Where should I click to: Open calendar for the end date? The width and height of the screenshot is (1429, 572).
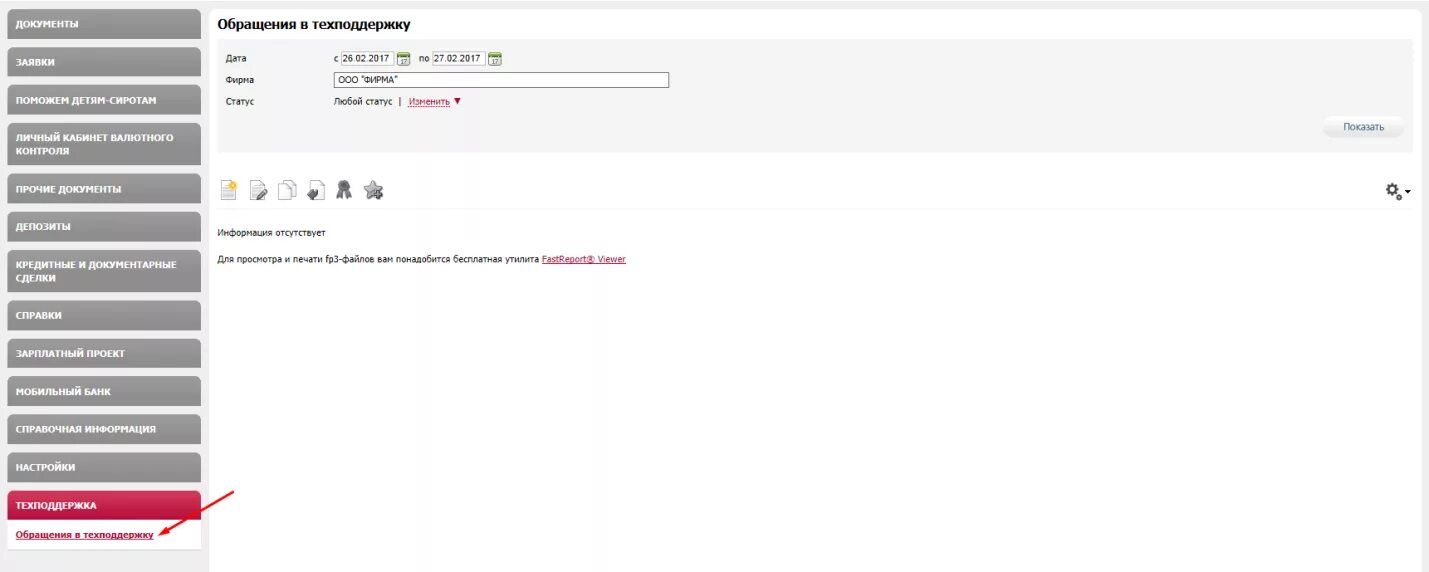tap(495, 59)
